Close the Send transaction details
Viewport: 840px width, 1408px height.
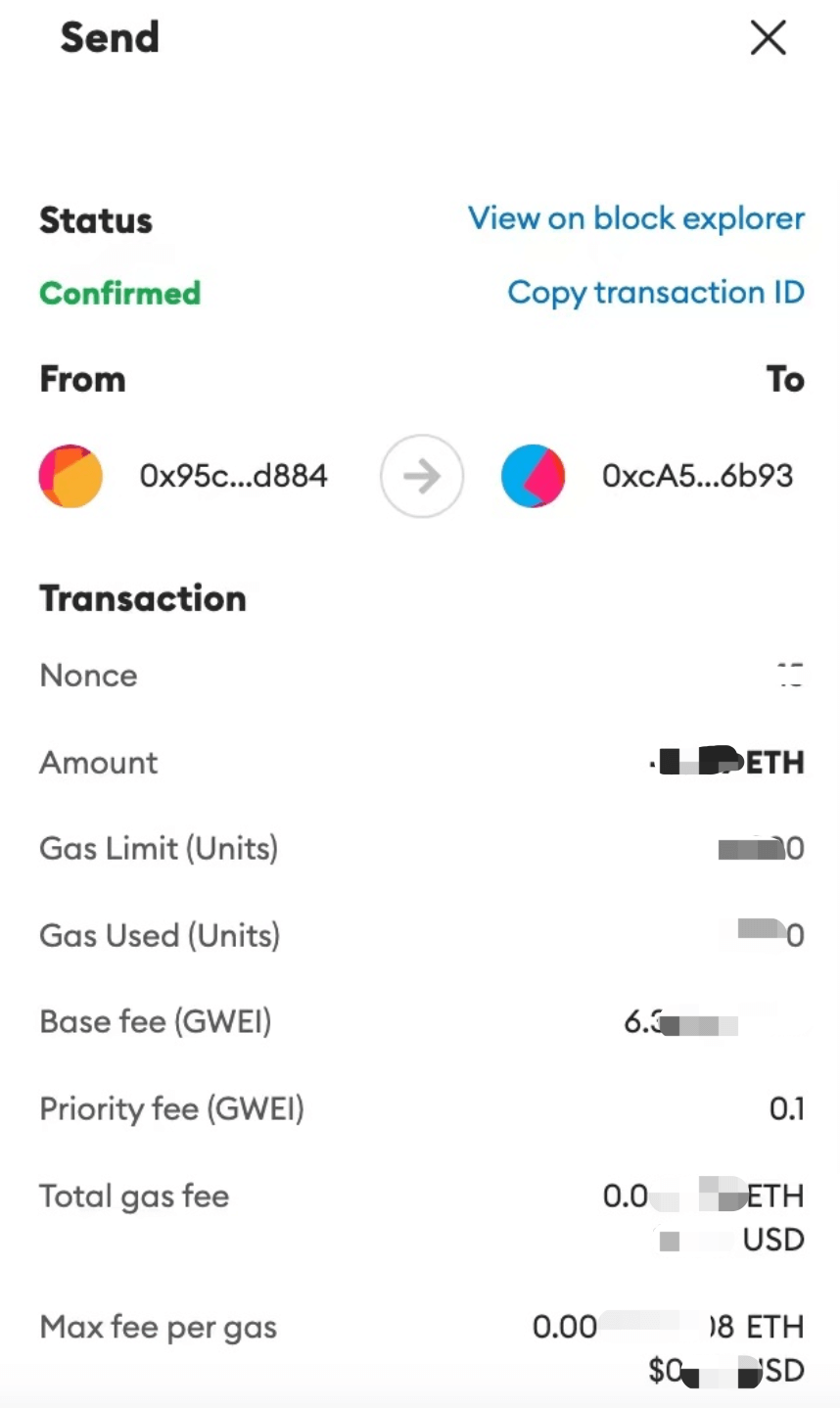(x=768, y=39)
